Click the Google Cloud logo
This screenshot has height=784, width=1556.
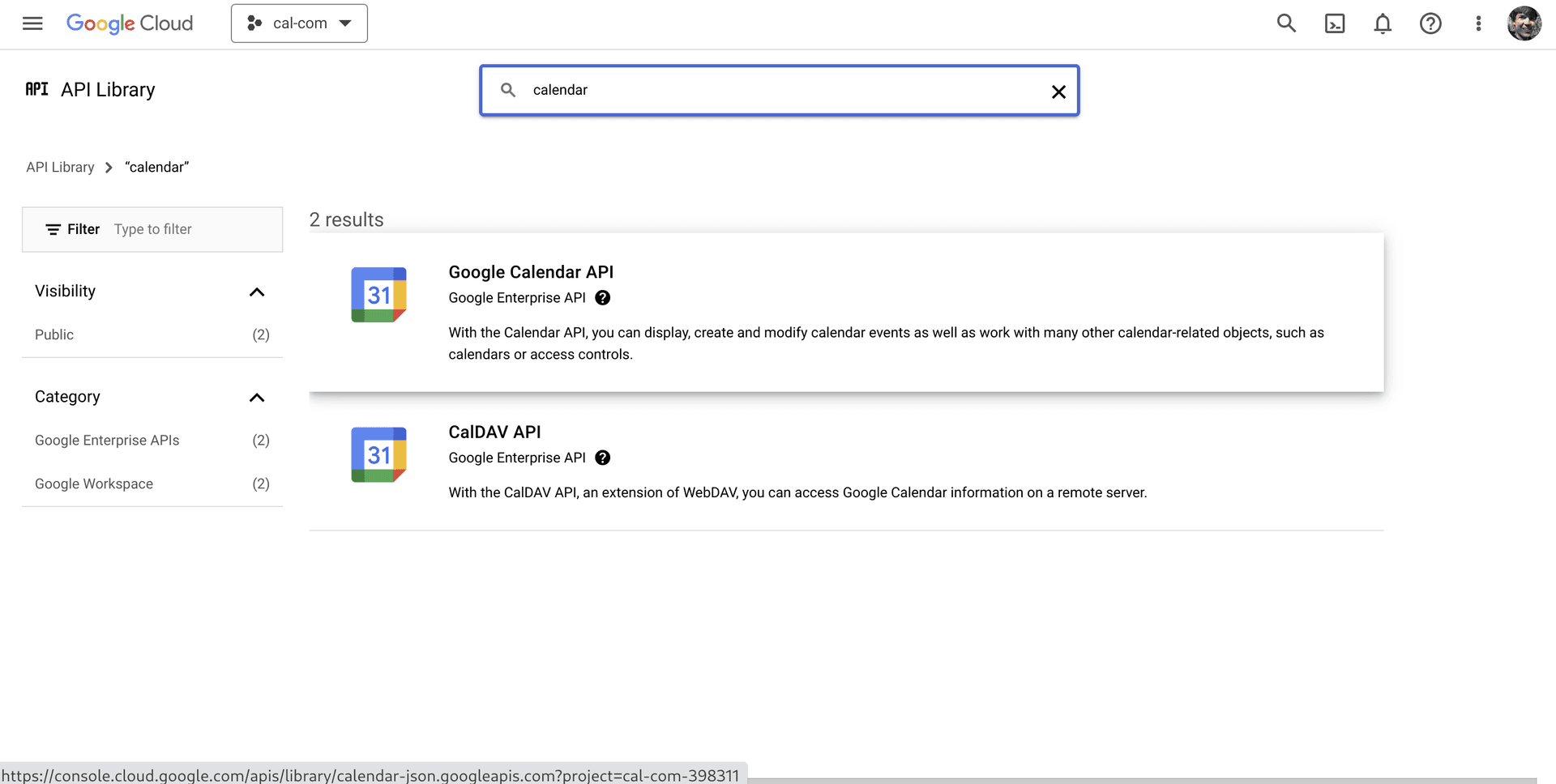coord(130,23)
